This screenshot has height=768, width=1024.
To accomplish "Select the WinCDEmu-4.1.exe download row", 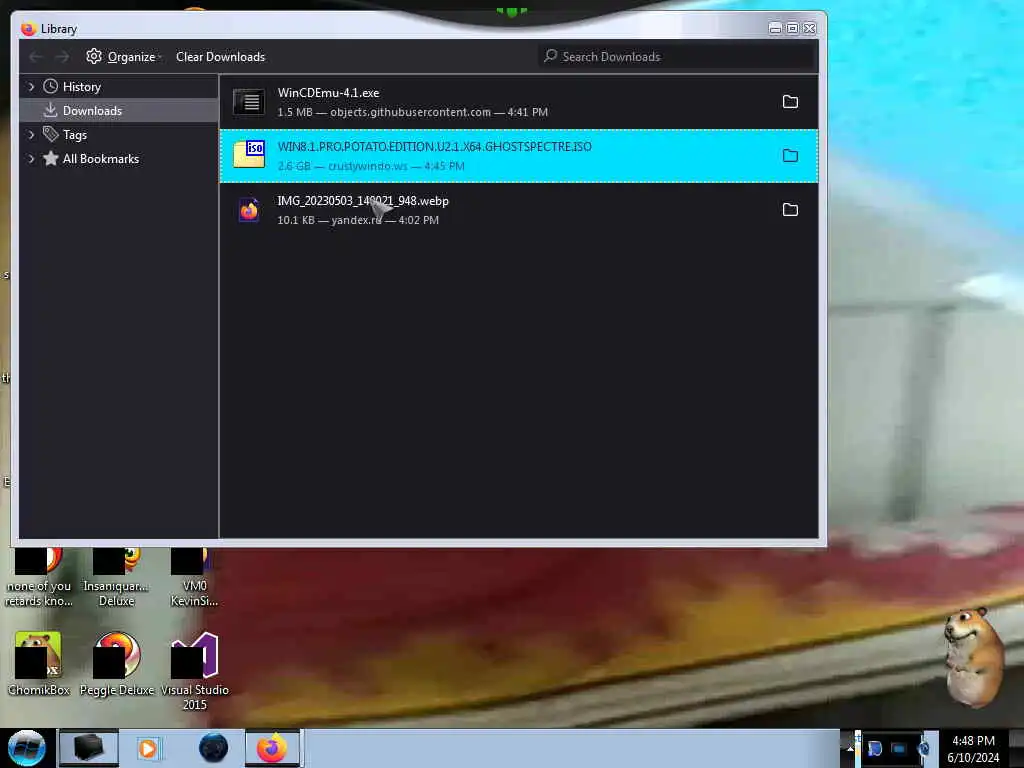I will click(x=519, y=102).
